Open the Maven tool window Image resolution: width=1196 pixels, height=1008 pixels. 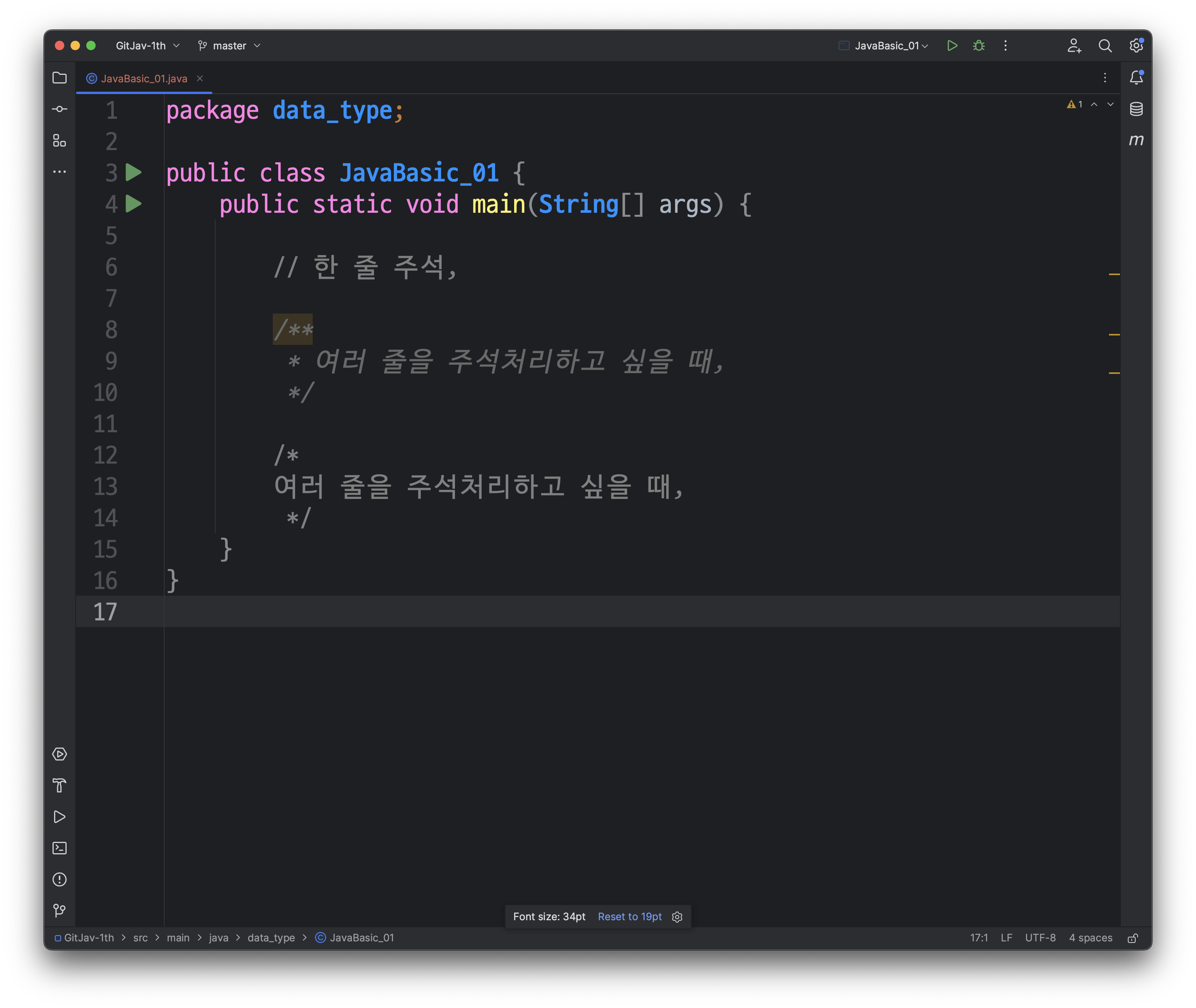point(1136,140)
